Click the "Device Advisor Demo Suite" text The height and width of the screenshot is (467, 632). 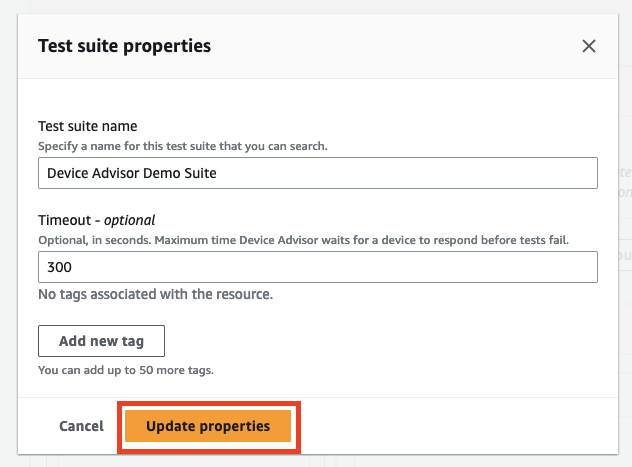[x=131, y=173]
